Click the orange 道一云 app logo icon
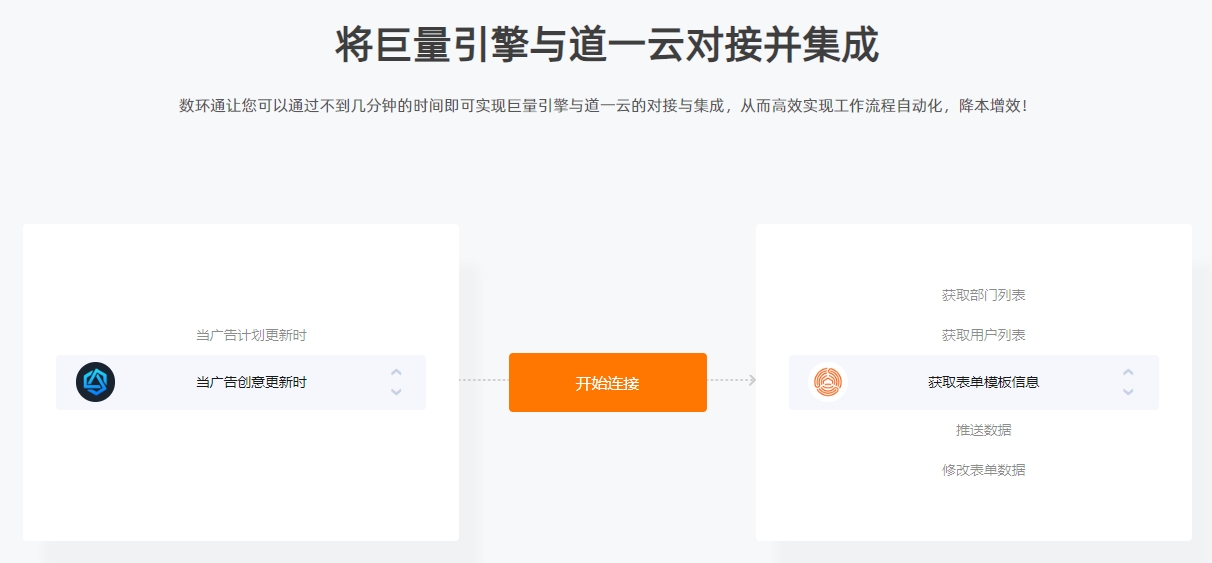1212x563 pixels. [828, 382]
